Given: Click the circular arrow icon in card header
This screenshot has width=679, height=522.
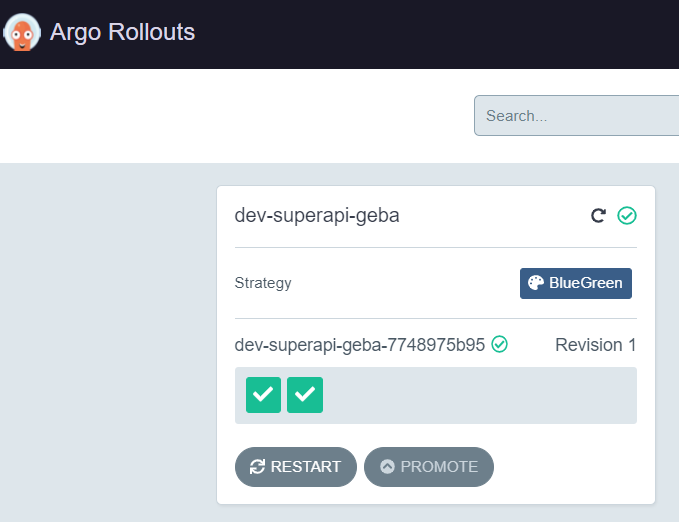Looking at the screenshot, I should (x=598, y=215).
